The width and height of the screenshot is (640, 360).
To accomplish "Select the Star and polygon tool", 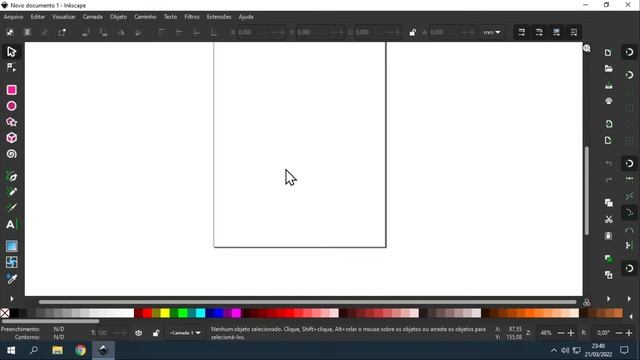I will pos(11,122).
